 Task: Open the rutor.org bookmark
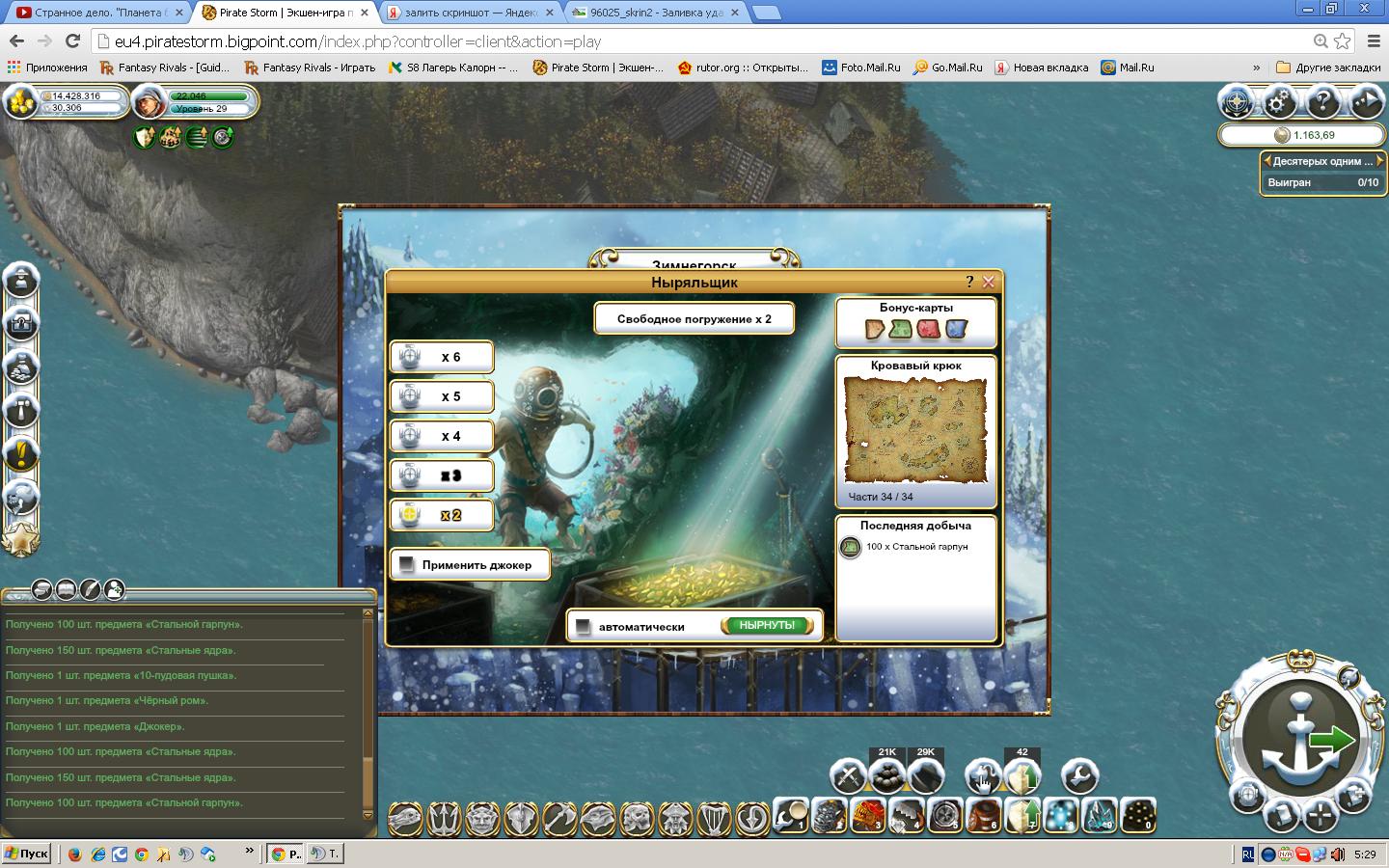[743, 68]
